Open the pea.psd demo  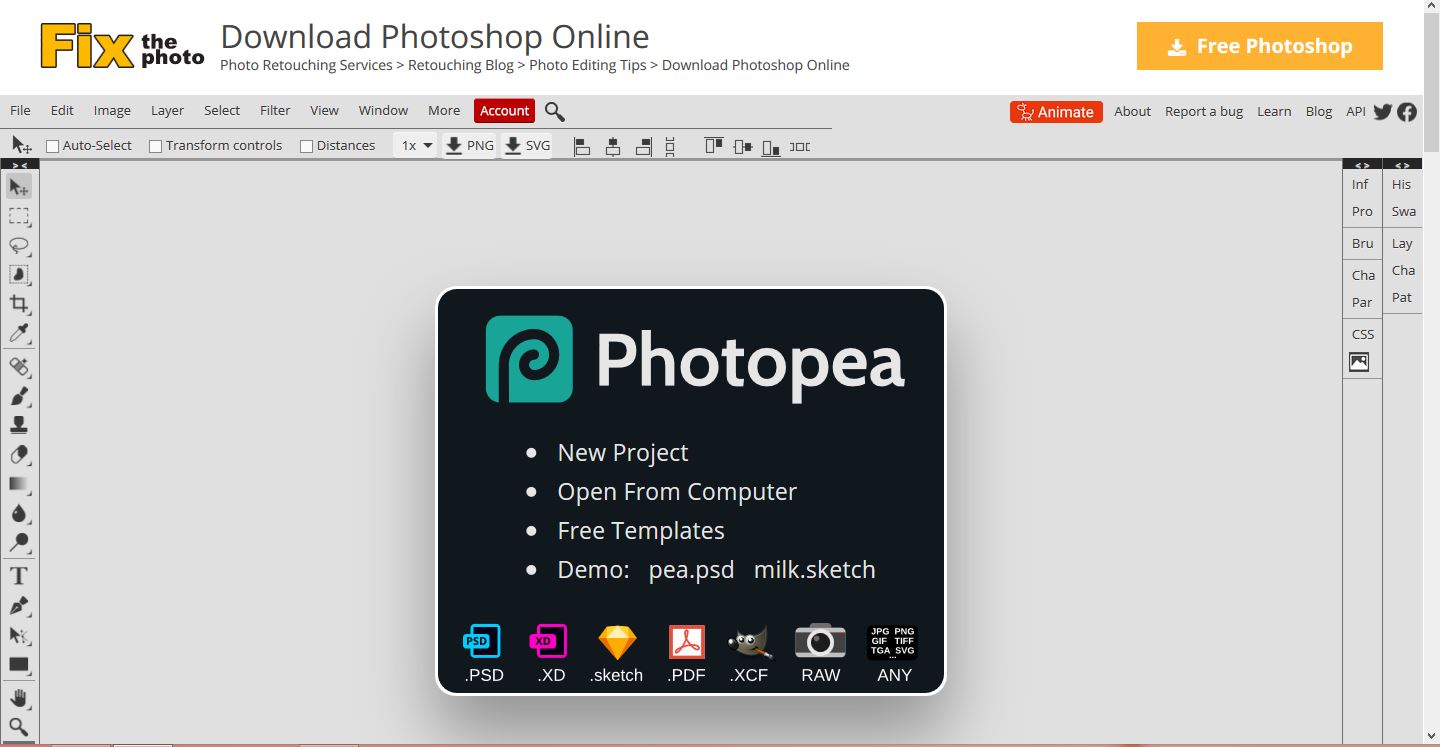coord(691,570)
